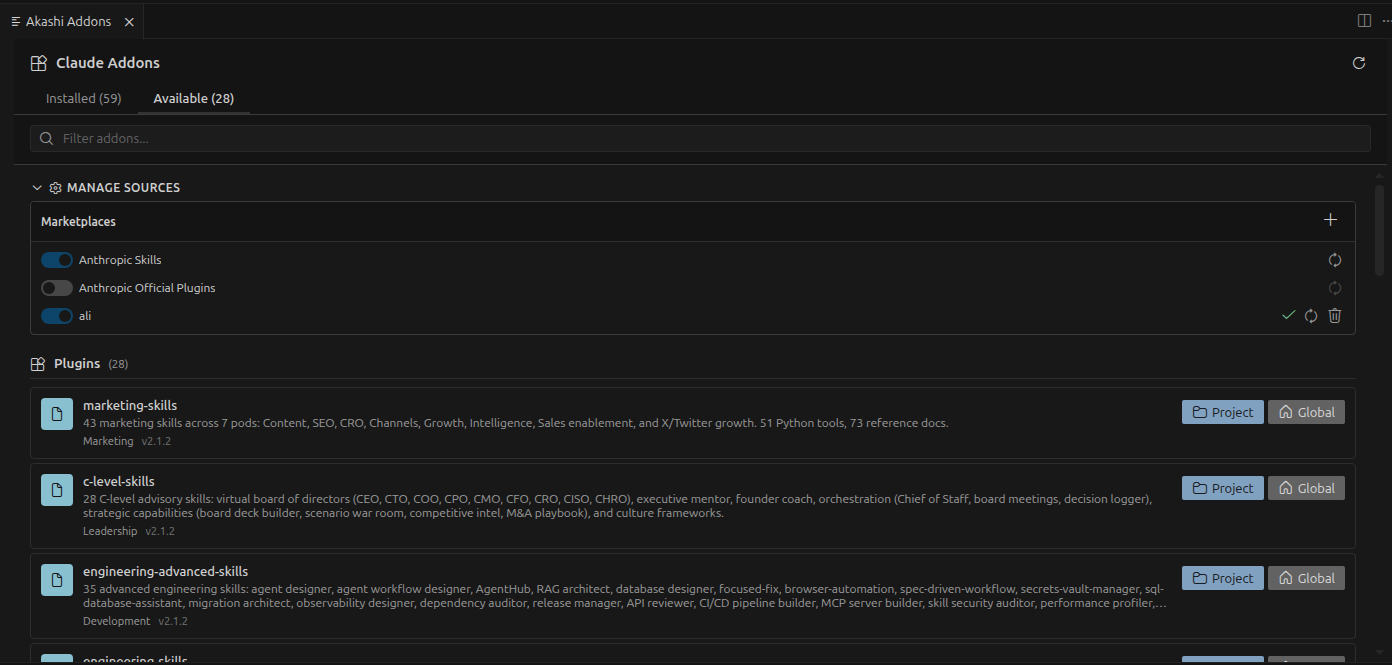
Task: Open the marketing-skills plugin title
Action: click(x=130, y=405)
